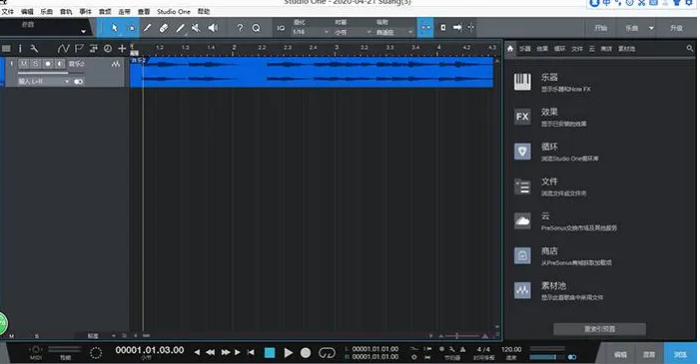Arm the track record-enable button
This screenshot has width=700, height=364.
point(48,64)
